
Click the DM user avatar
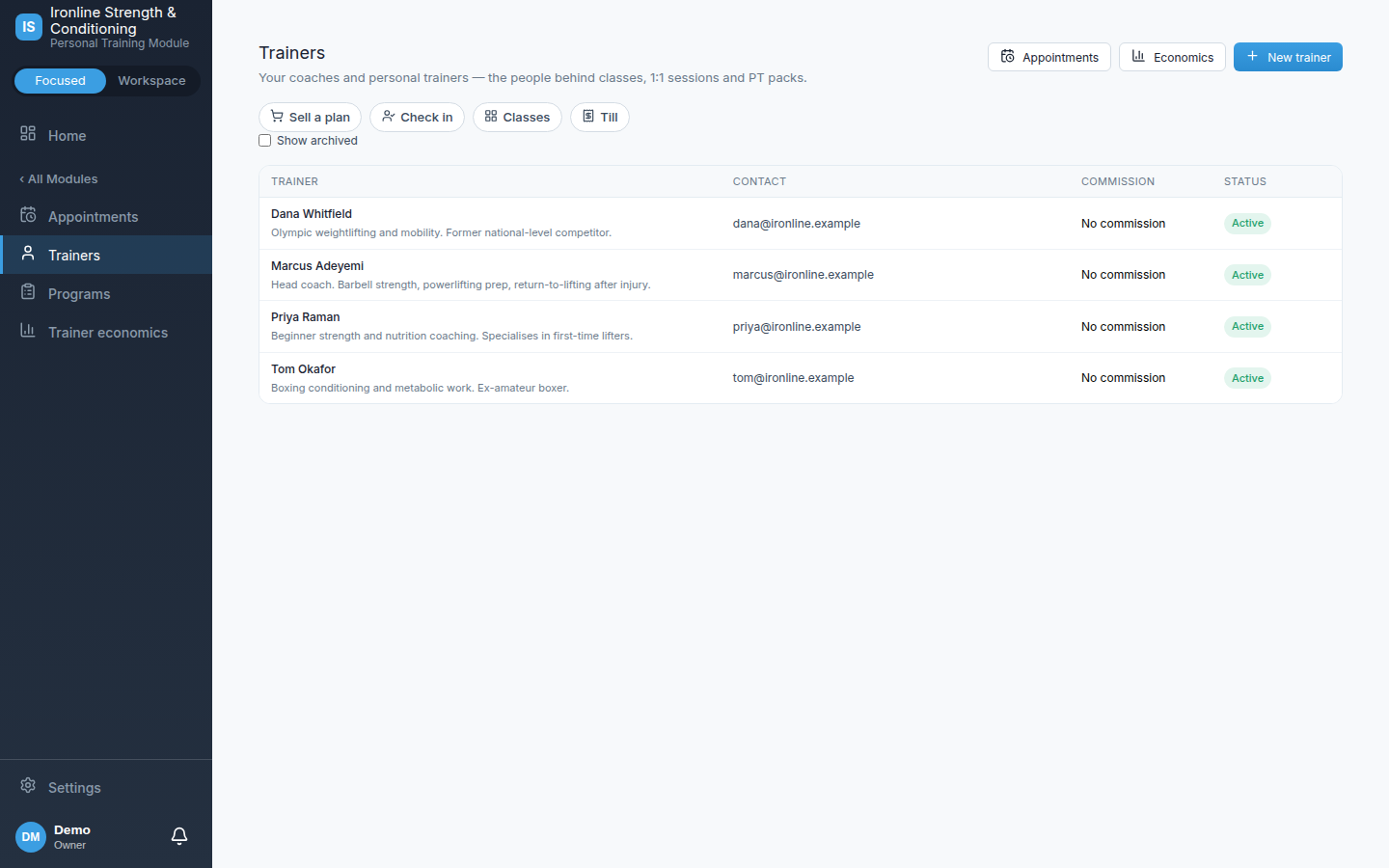(31, 837)
